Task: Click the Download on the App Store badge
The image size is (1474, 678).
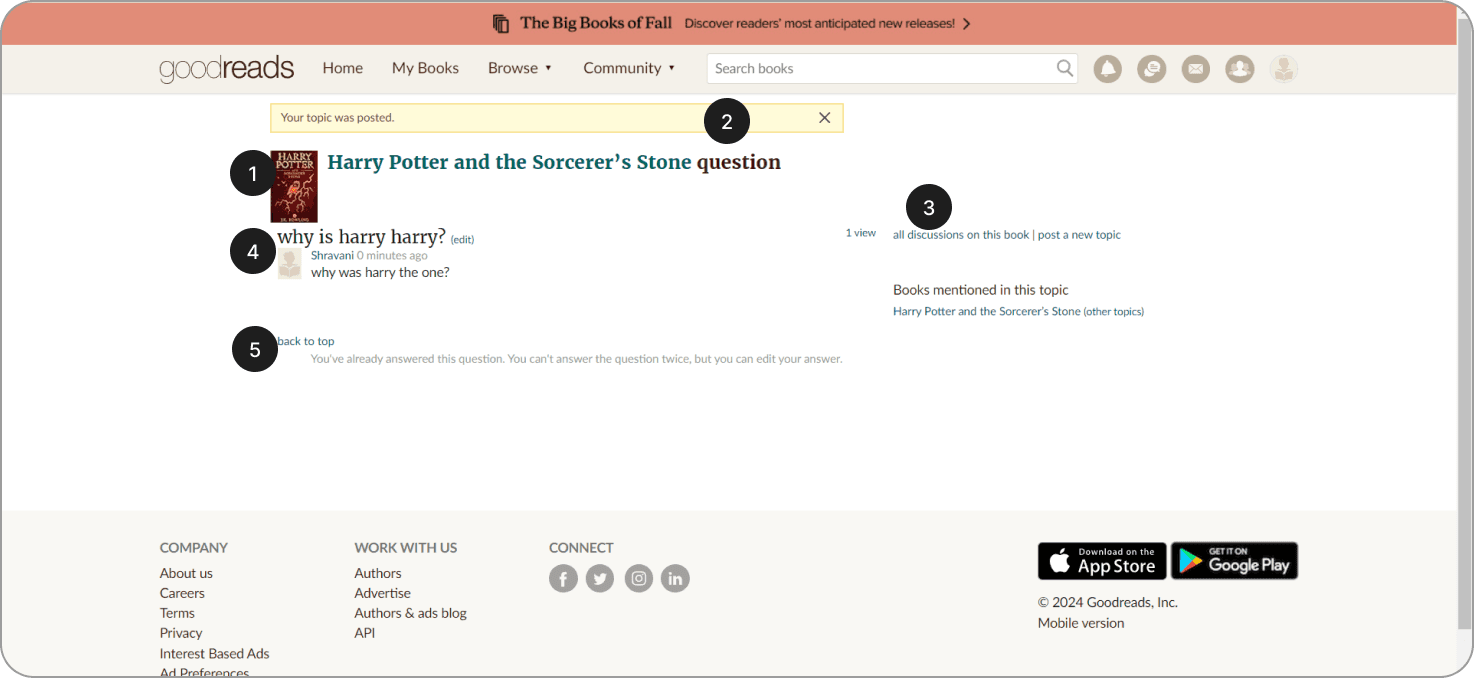Action: pyautogui.click(x=1102, y=561)
